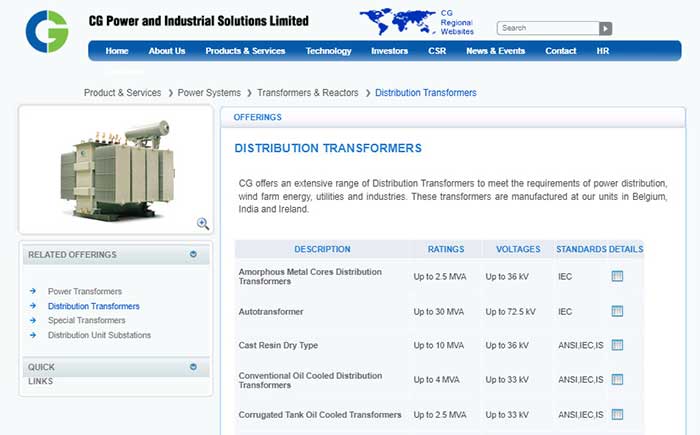Open the CG Regional Websites world map
700x435 pixels.
click(397, 21)
